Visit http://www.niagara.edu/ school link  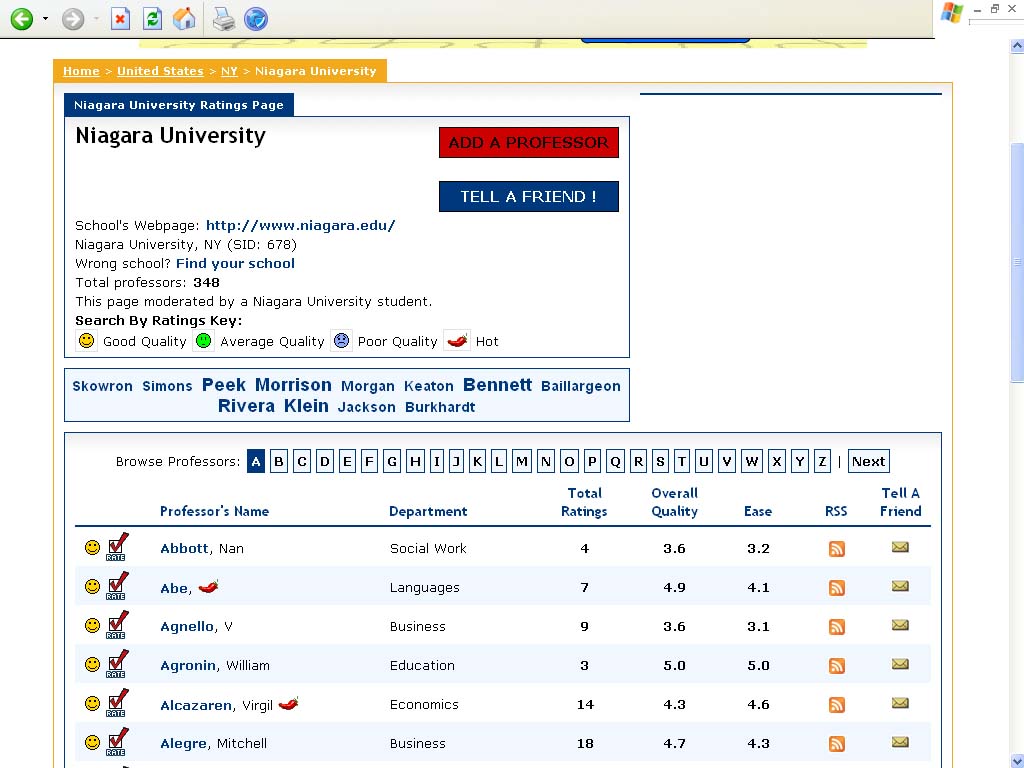tap(300, 225)
